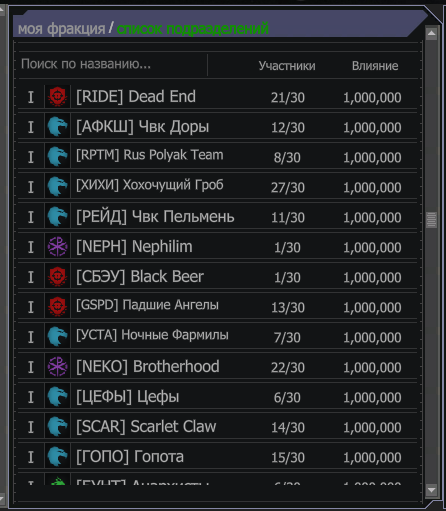The image size is (446, 511).
Task: Click the red emblem of Black Beer
Action: pyautogui.click(x=57, y=277)
